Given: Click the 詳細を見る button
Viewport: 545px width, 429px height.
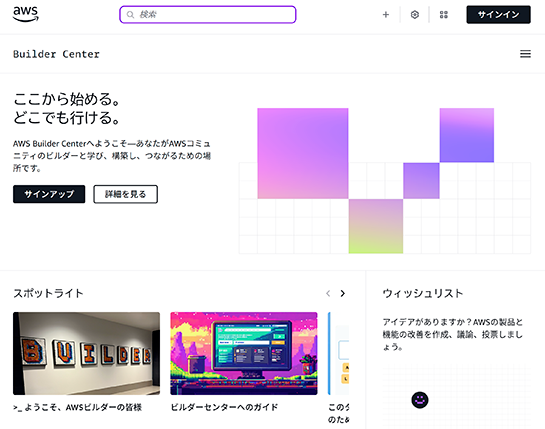Looking at the screenshot, I should coord(125,194).
